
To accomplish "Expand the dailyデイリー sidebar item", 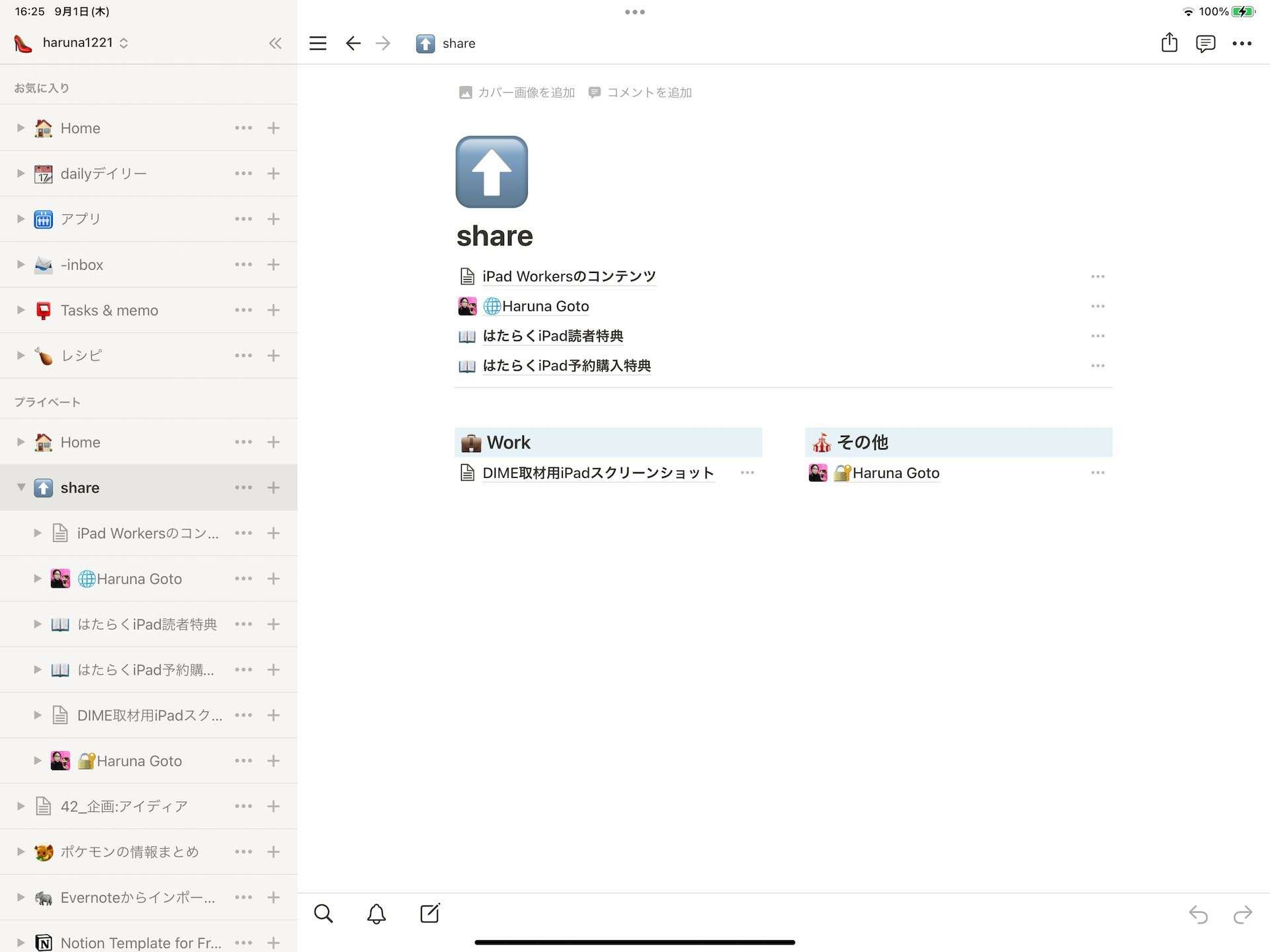I will [21, 173].
